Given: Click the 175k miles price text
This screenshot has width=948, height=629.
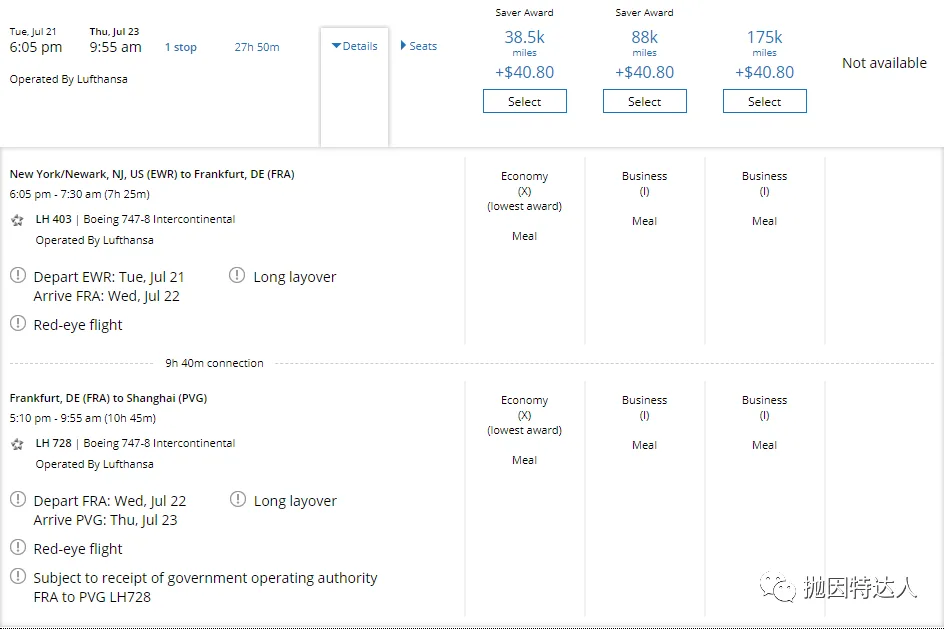Looking at the screenshot, I should [764, 38].
